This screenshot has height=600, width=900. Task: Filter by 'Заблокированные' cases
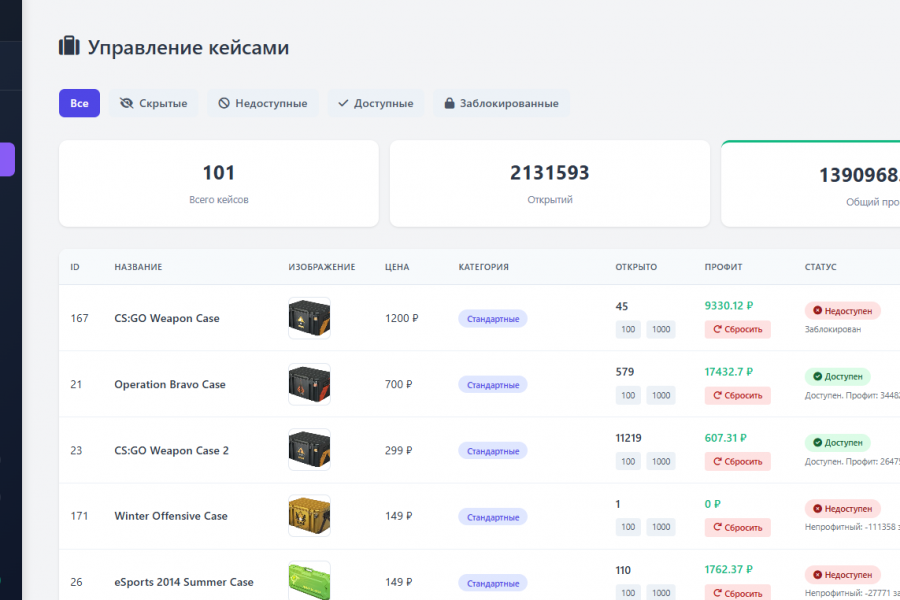502,103
